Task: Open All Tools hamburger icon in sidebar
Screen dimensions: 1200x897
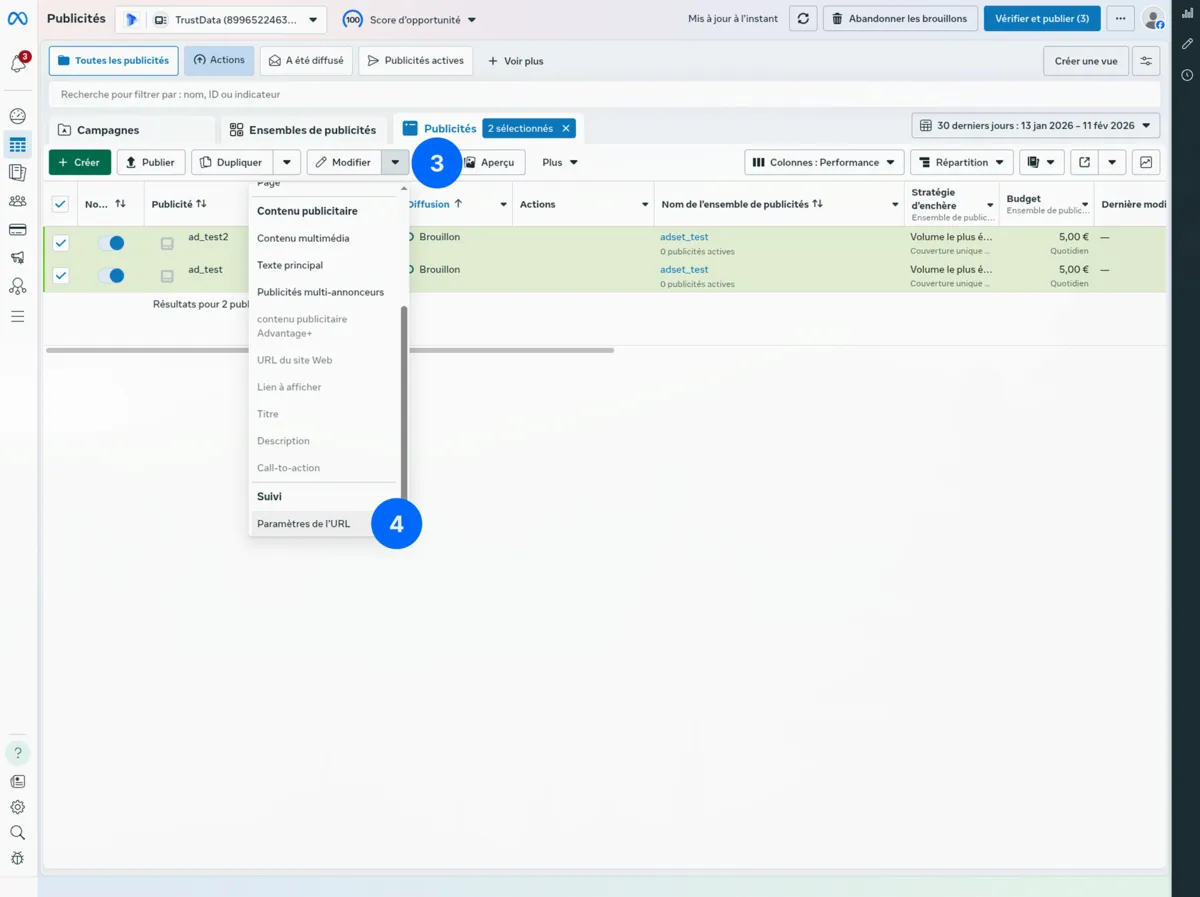Action: pos(17,315)
